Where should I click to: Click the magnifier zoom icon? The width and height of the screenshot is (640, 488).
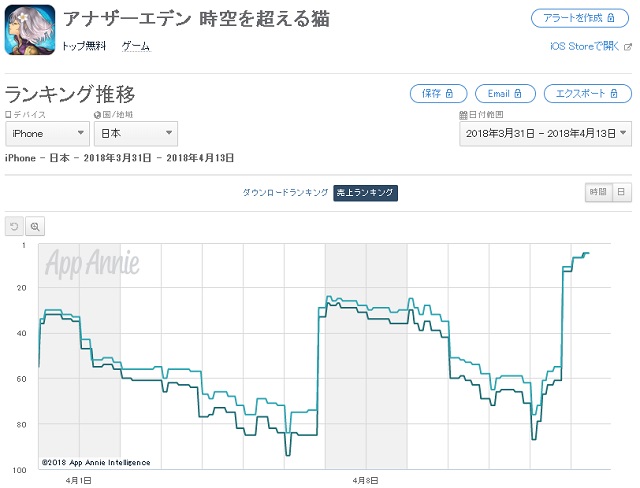click(x=35, y=226)
